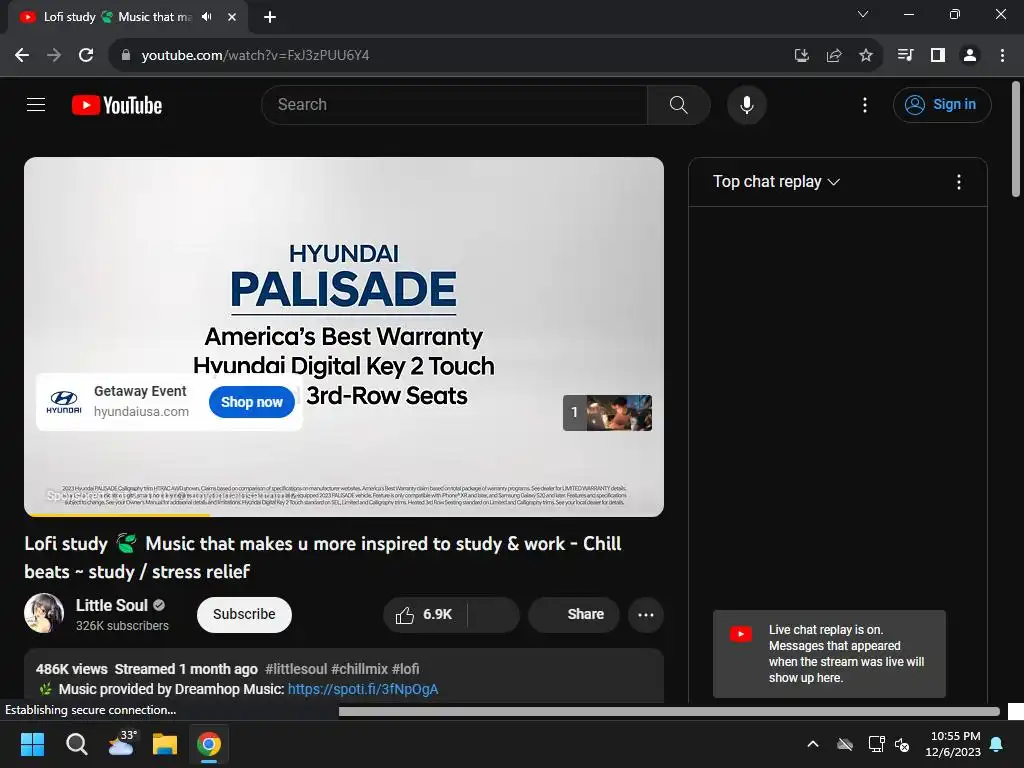Open clock showing 10:55 PM
Viewport: 1024px width, 768px height.
click(953, 744)
